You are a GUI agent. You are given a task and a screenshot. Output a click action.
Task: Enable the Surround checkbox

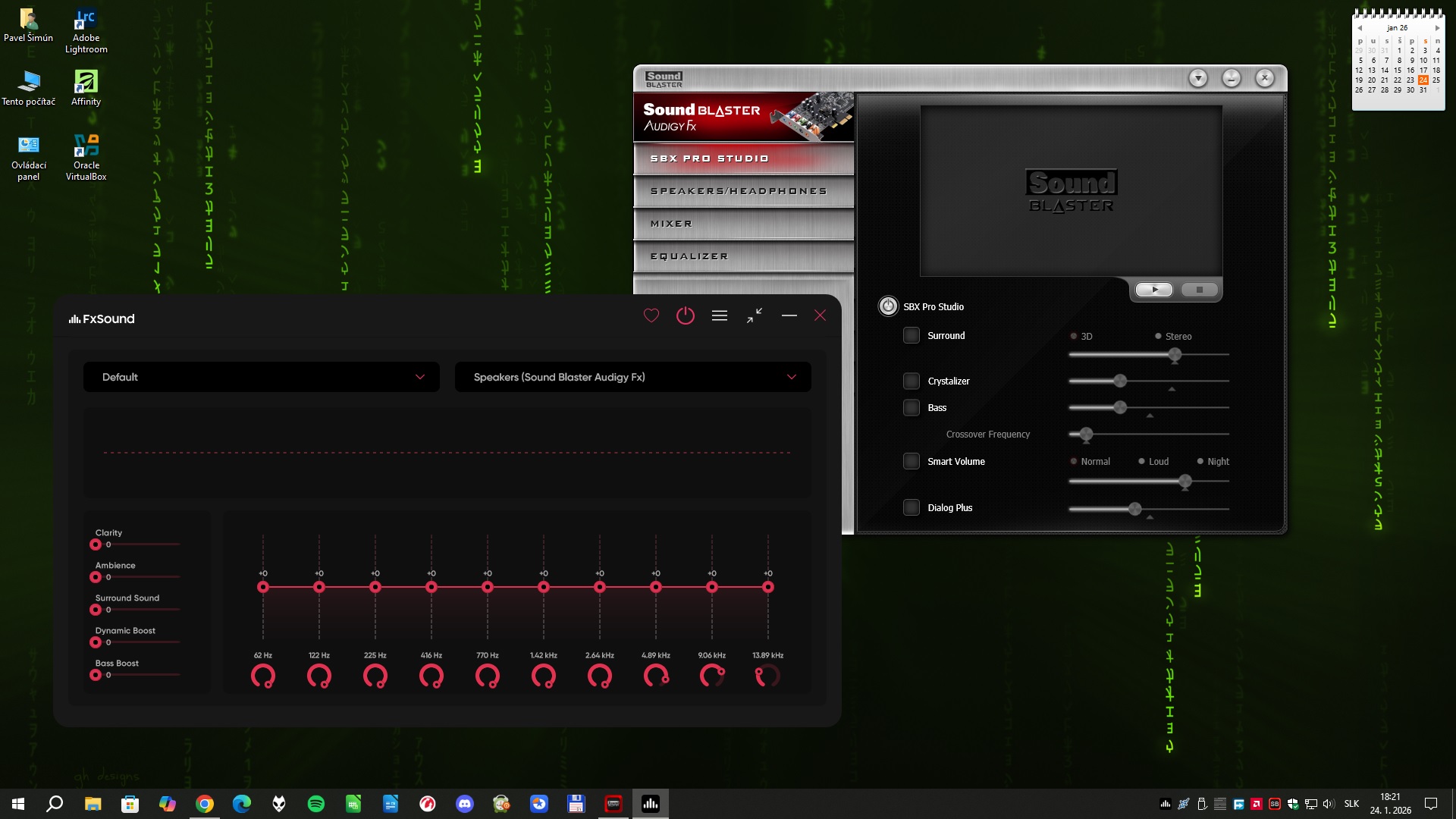(912, 335)
